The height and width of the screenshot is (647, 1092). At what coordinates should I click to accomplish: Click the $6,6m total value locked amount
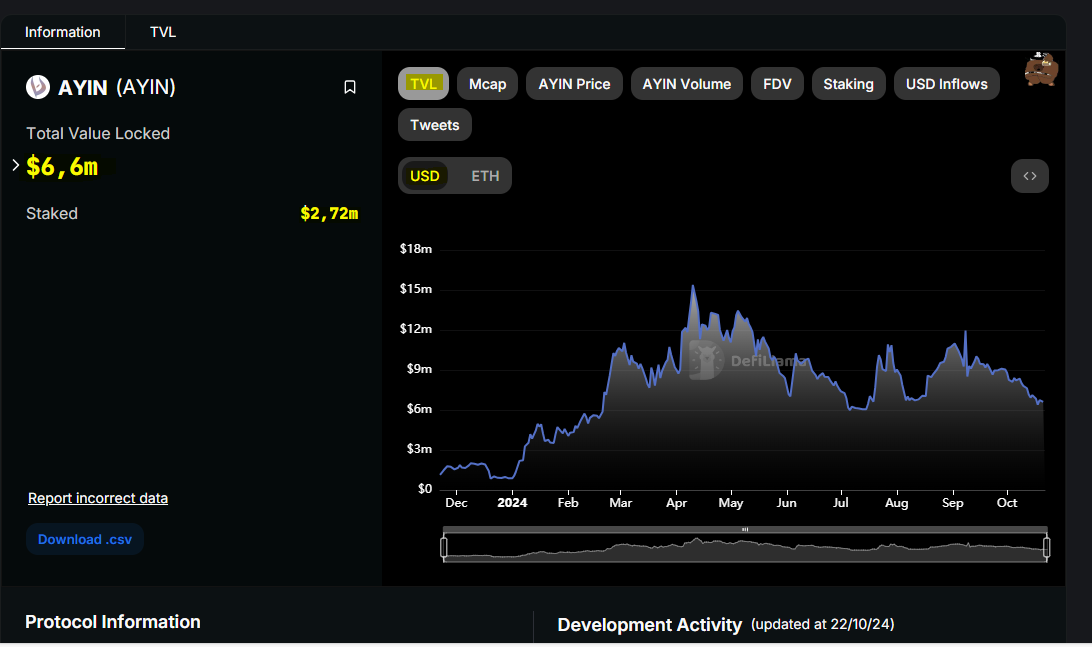point(62,166)
